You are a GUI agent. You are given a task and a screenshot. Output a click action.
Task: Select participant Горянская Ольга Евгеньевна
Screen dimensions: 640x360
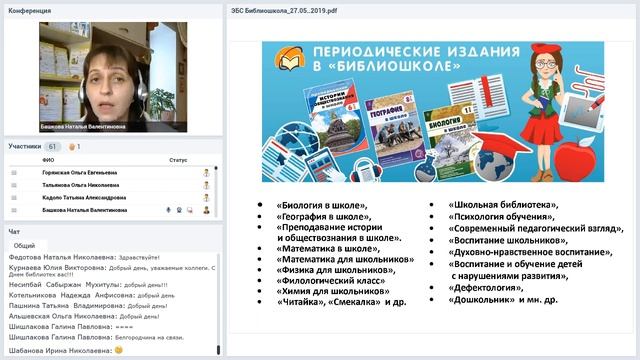pos(80,173)
